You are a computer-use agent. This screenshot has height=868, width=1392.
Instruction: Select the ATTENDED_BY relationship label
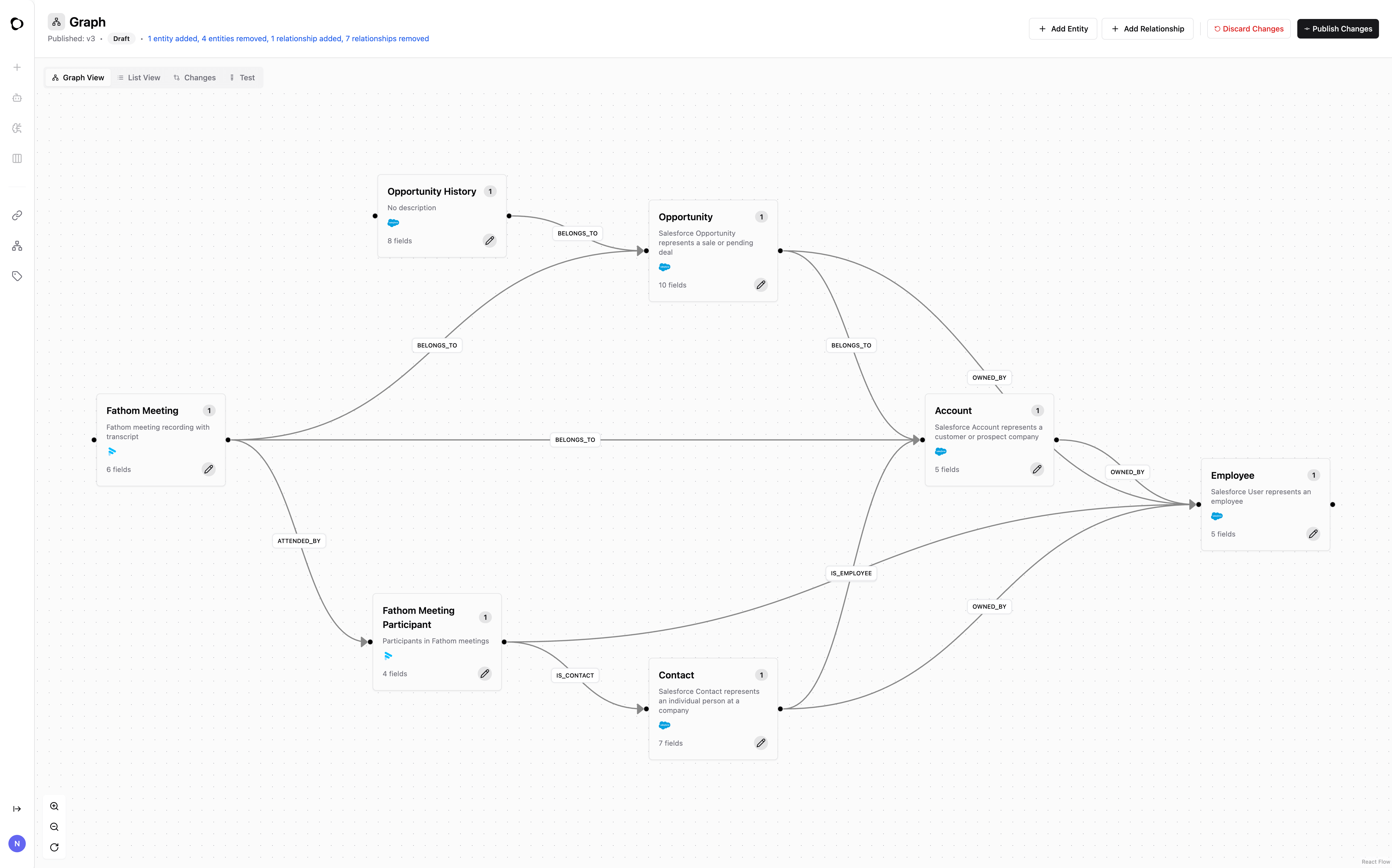tap(298, 541)
